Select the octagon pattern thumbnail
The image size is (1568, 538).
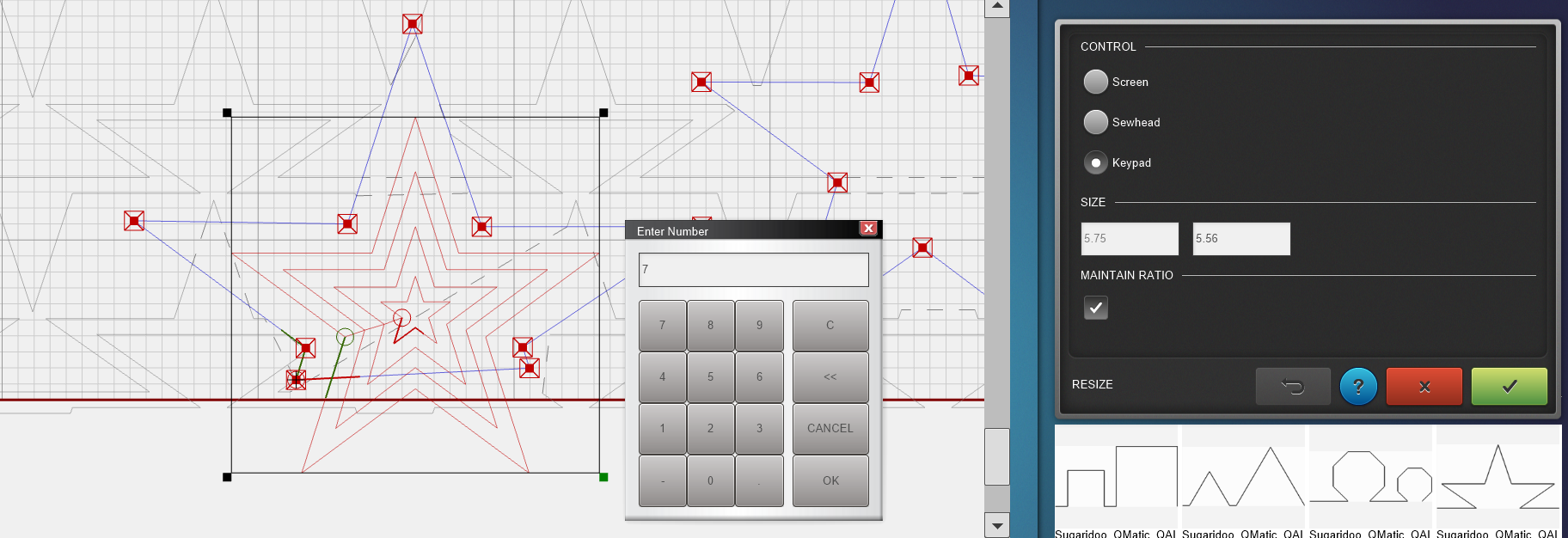point(1370,478)
